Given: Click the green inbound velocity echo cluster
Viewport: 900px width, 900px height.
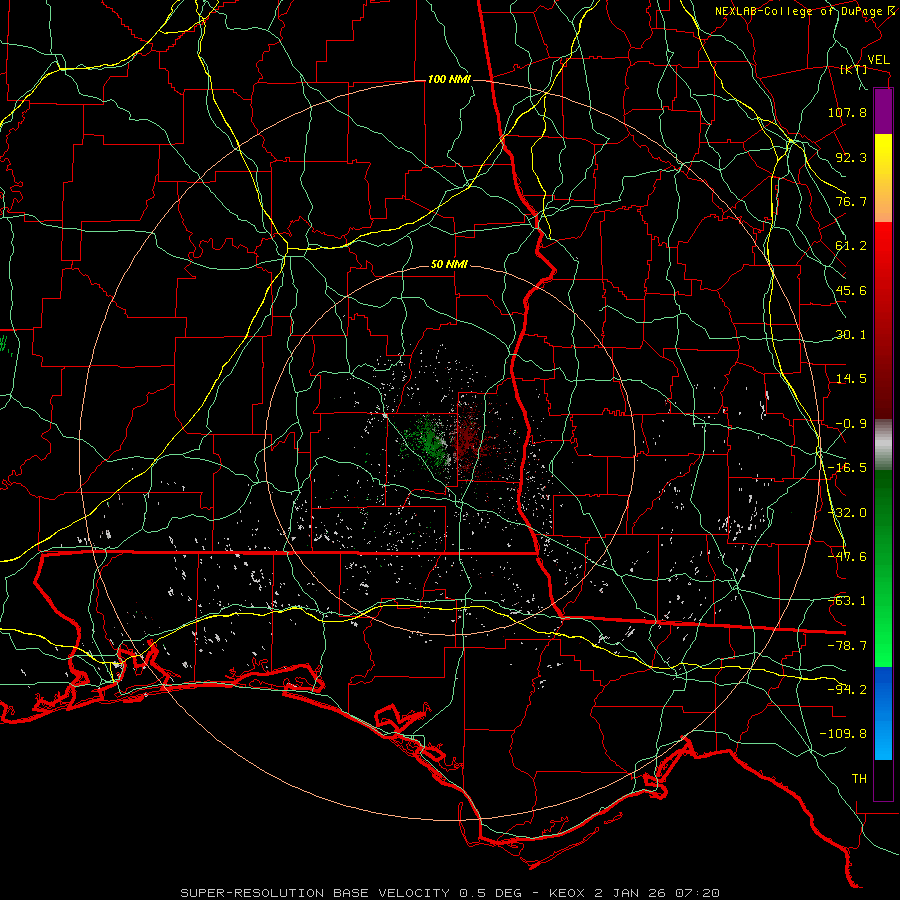Looking at the screenshot, I should coord(426,439).
